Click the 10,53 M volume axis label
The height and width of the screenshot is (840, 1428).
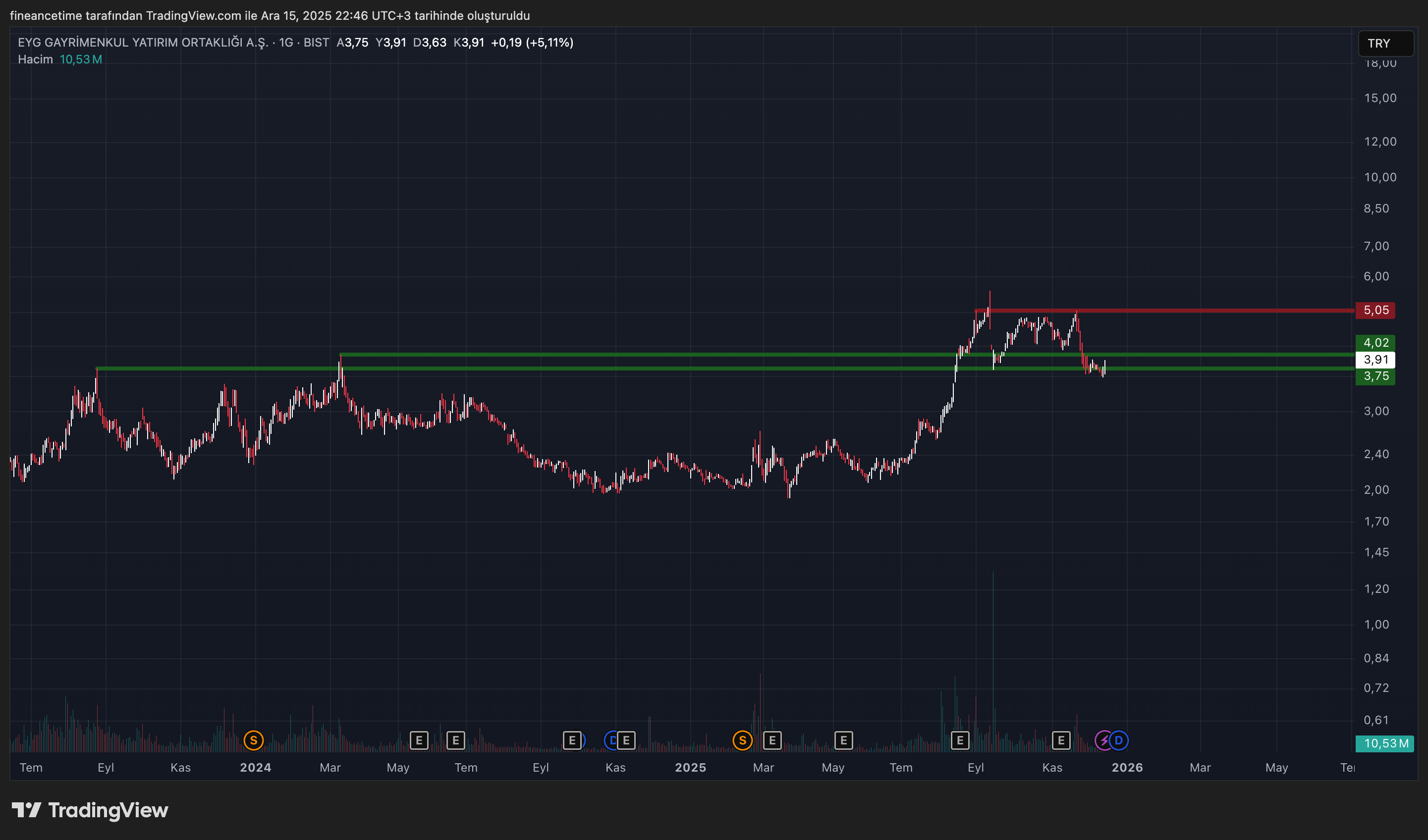pos(1385,744)
